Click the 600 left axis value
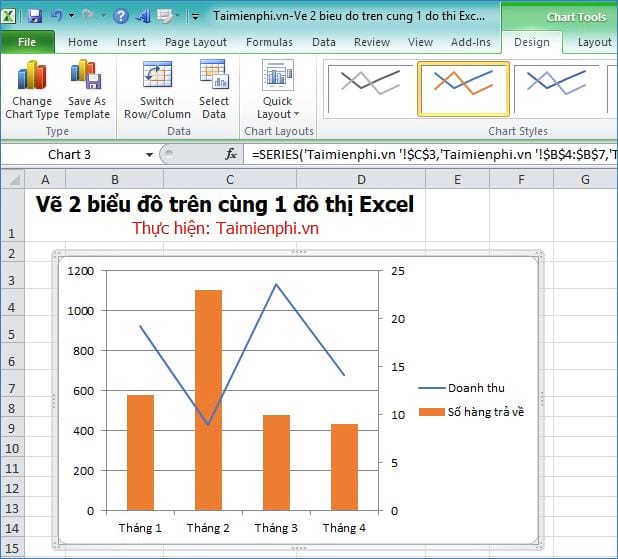 point(83,391)
